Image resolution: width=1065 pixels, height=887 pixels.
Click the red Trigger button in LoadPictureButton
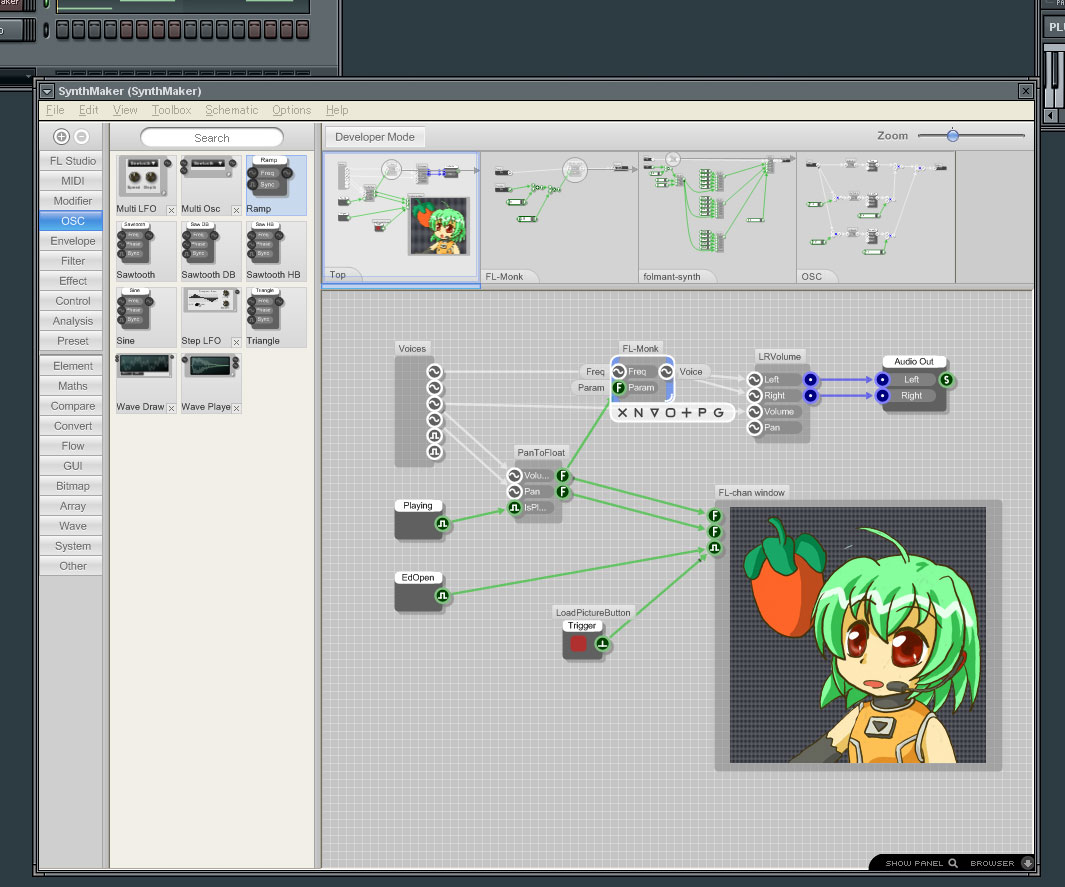coord(579,643)
